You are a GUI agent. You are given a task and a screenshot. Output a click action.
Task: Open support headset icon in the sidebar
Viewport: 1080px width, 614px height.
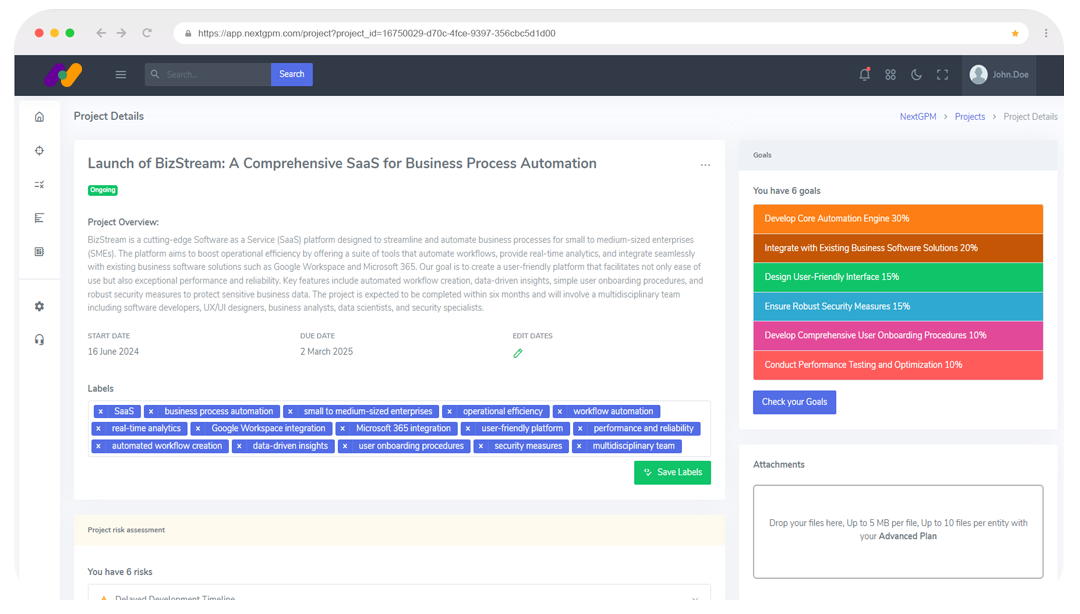(x=39, y=340)
